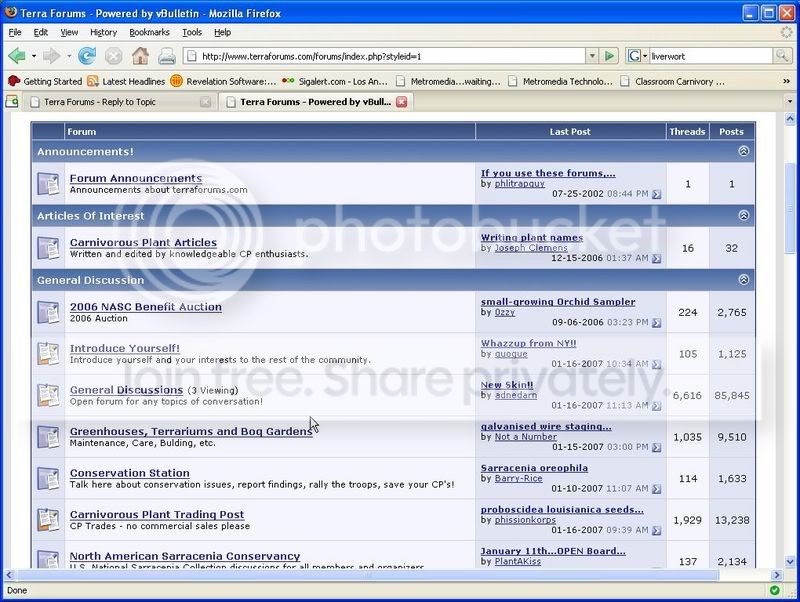The height and width of the screenshot is (602, 800).
Task: Reload the page with the Refresh icon
Action: pos(87,56)
